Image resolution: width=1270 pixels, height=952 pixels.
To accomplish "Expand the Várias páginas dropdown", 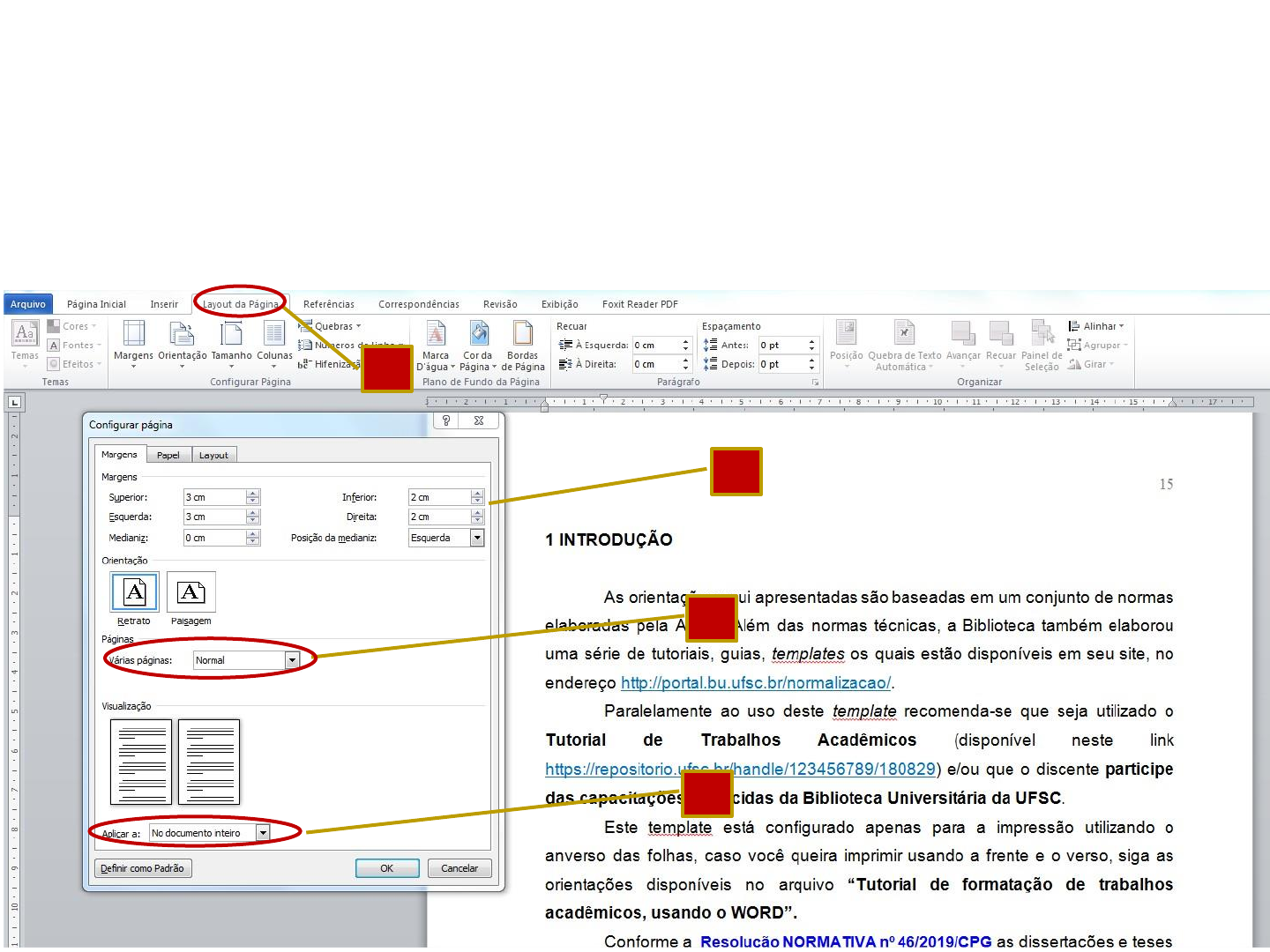I will [x=292, y=660].
